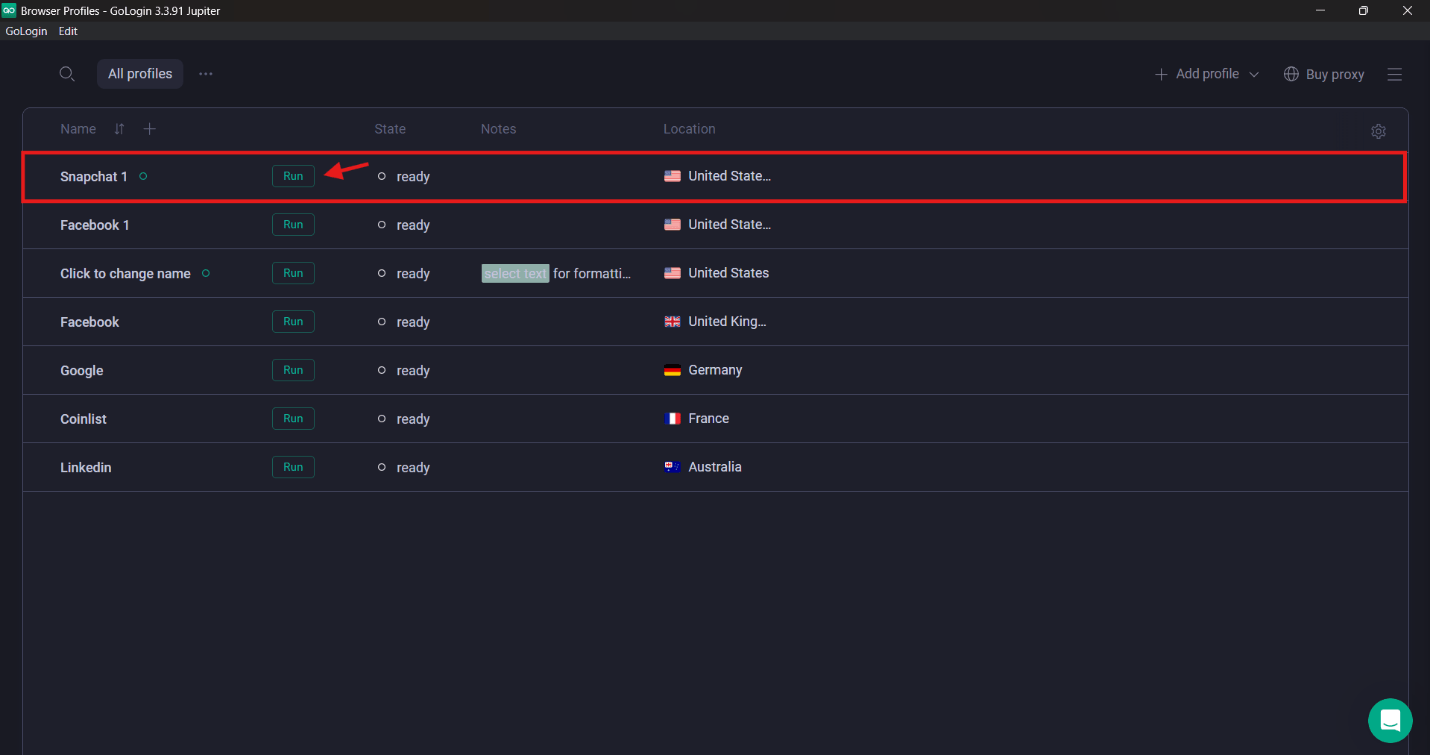Select the Snapchat 1 profile name

(x=94, y=176)
